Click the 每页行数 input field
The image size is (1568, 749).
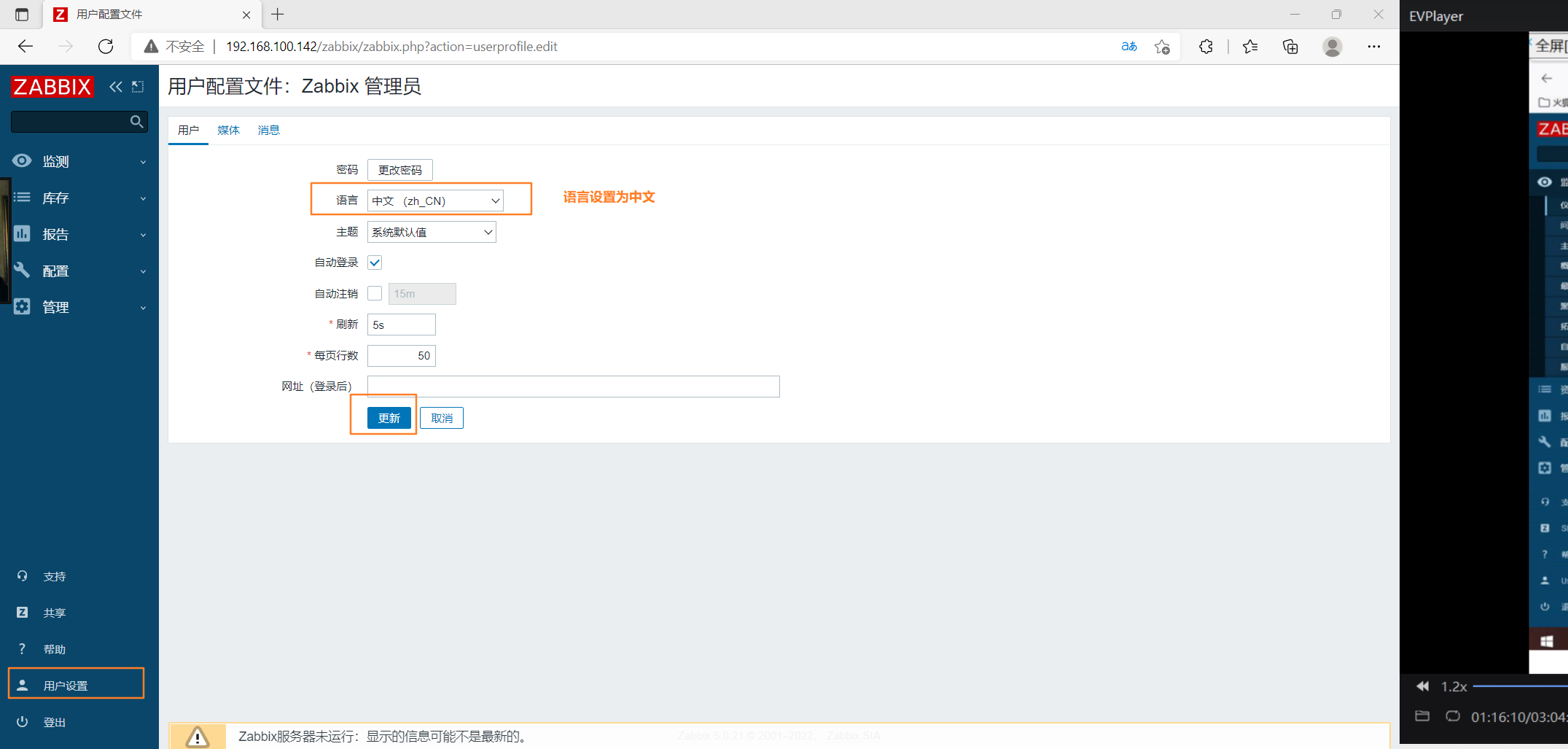click(402, 356)
